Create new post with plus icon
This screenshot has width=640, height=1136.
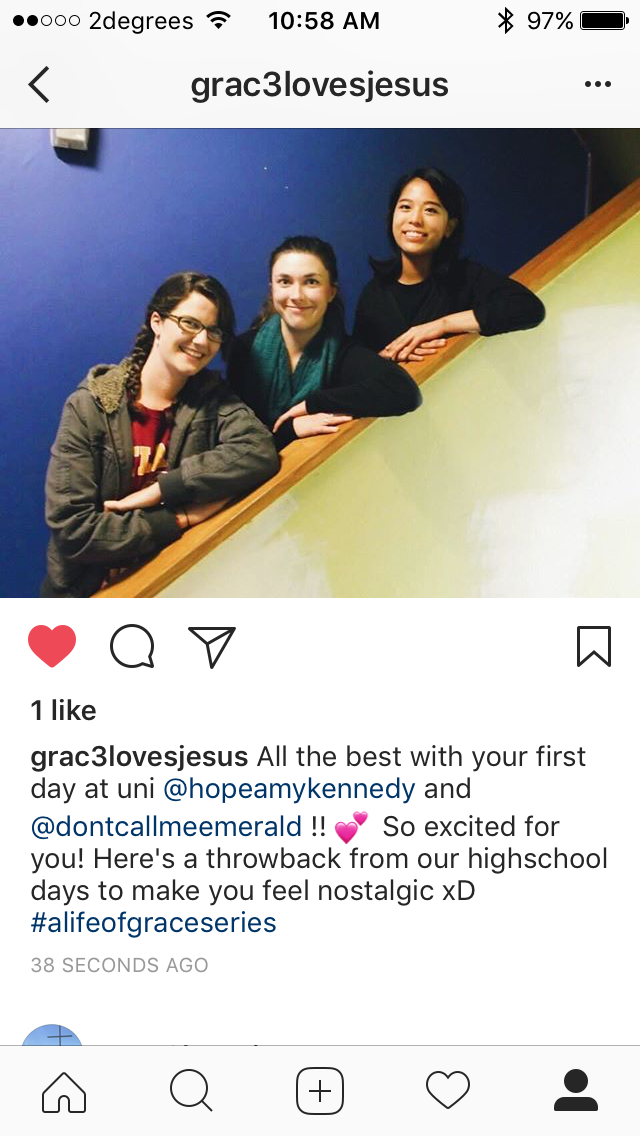[320, 1091]
